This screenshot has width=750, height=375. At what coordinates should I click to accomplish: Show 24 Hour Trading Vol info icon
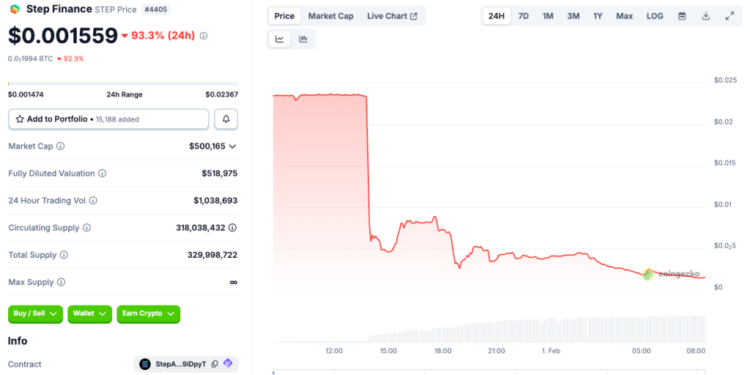[x=93, y=200]
